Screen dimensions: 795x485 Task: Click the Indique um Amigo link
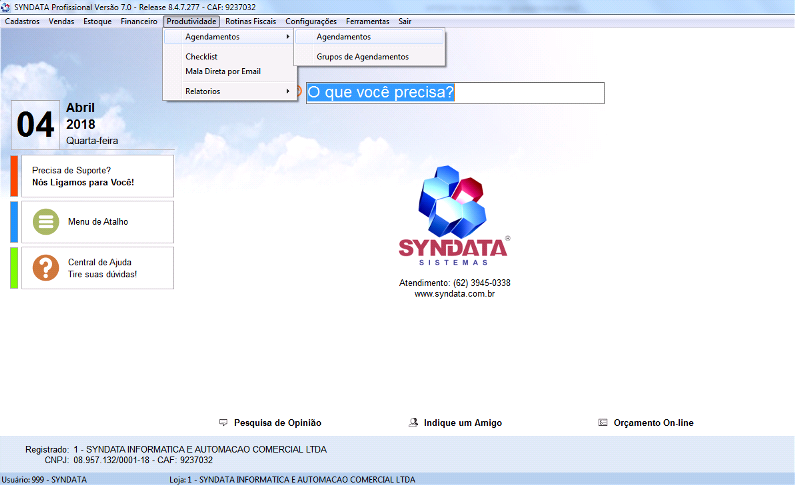click(463, 423)
